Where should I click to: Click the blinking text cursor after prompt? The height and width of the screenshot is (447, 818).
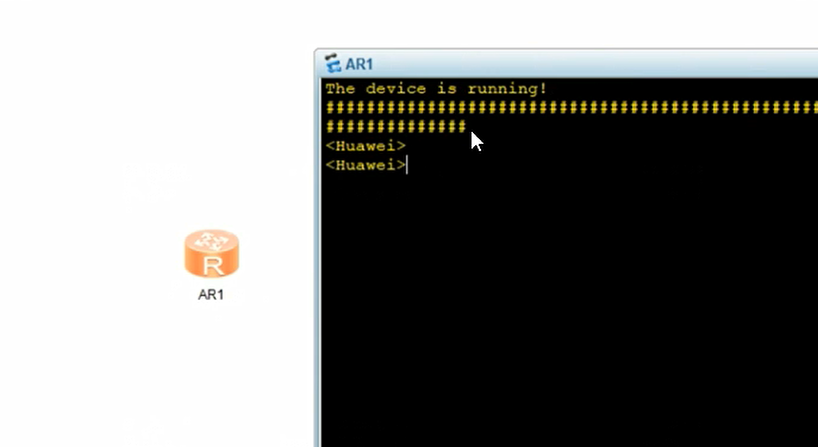coord(406,165)
